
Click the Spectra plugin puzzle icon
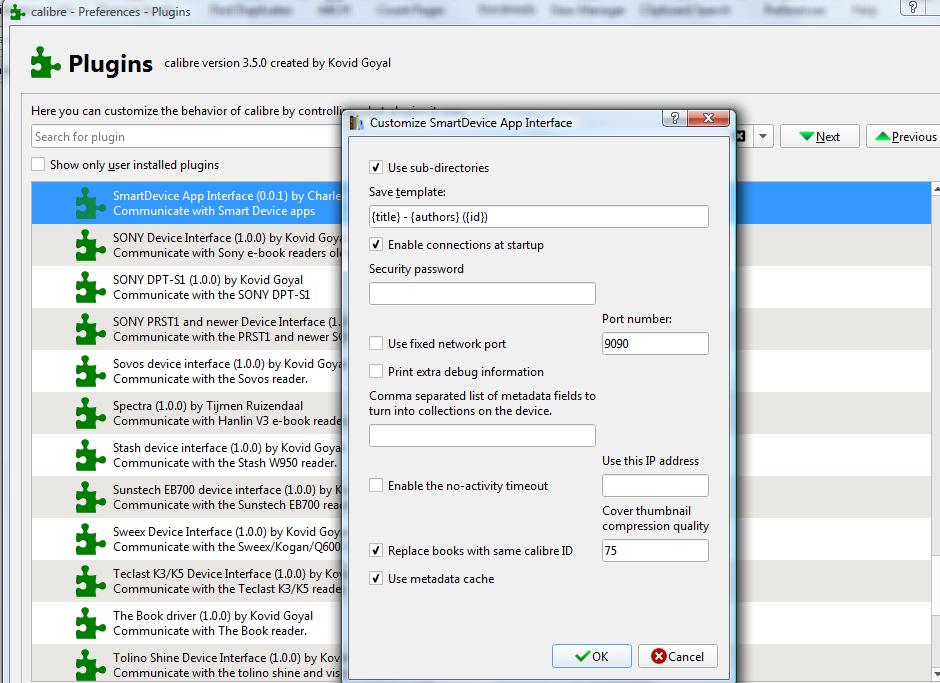(91, 413)
